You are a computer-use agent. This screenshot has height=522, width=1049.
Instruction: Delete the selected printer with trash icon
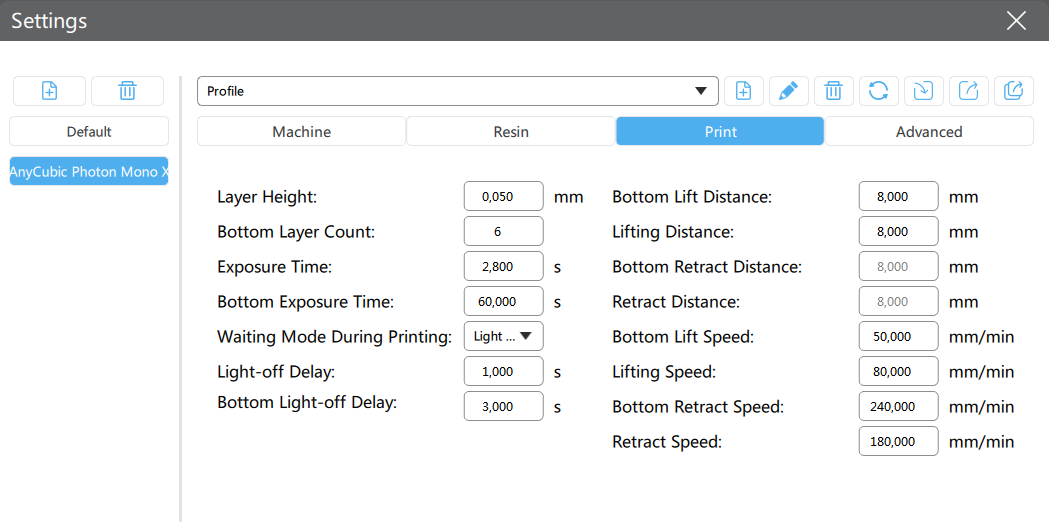pos(127,91)
